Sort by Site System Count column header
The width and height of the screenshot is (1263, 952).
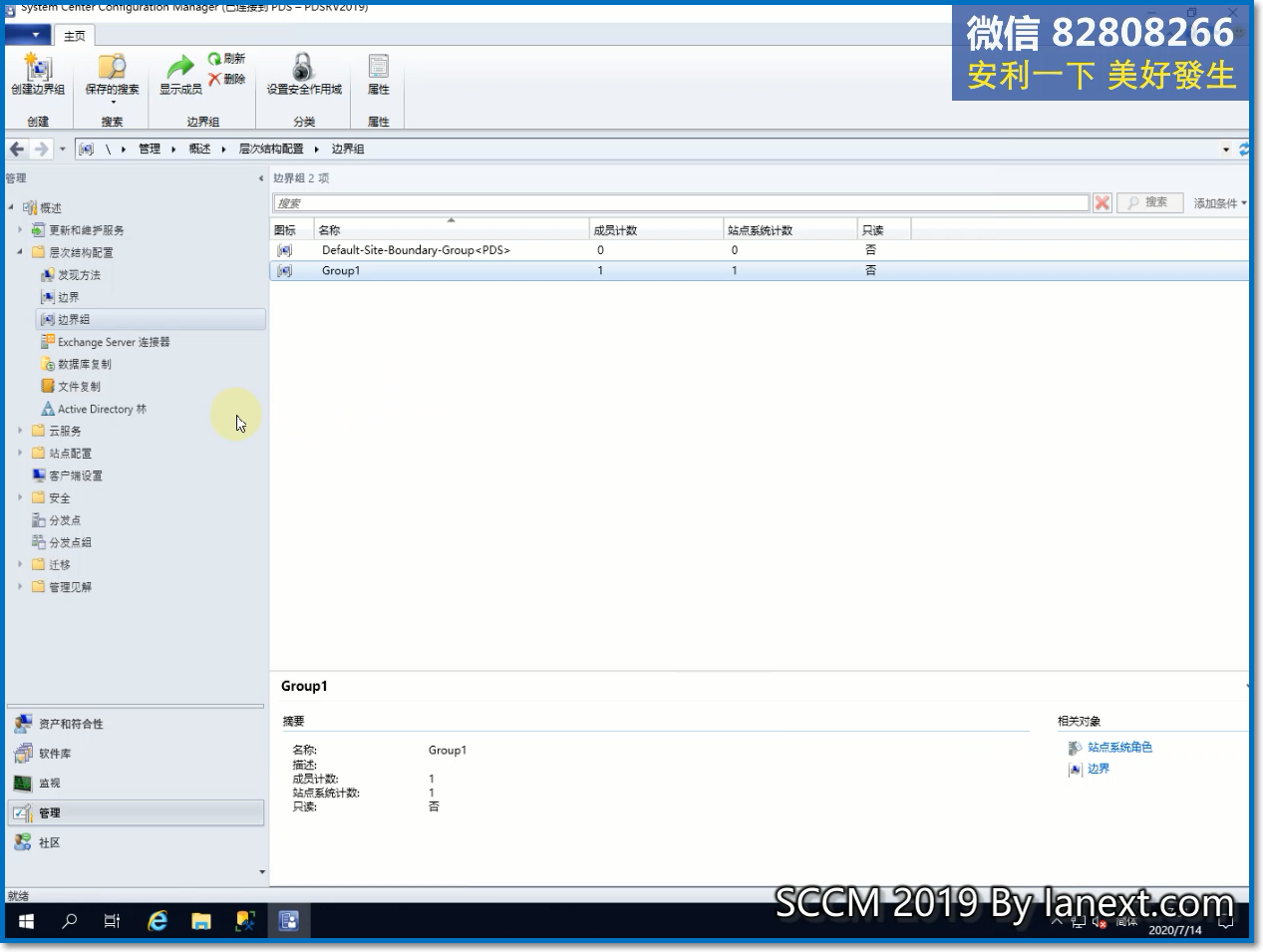(789, 229)
